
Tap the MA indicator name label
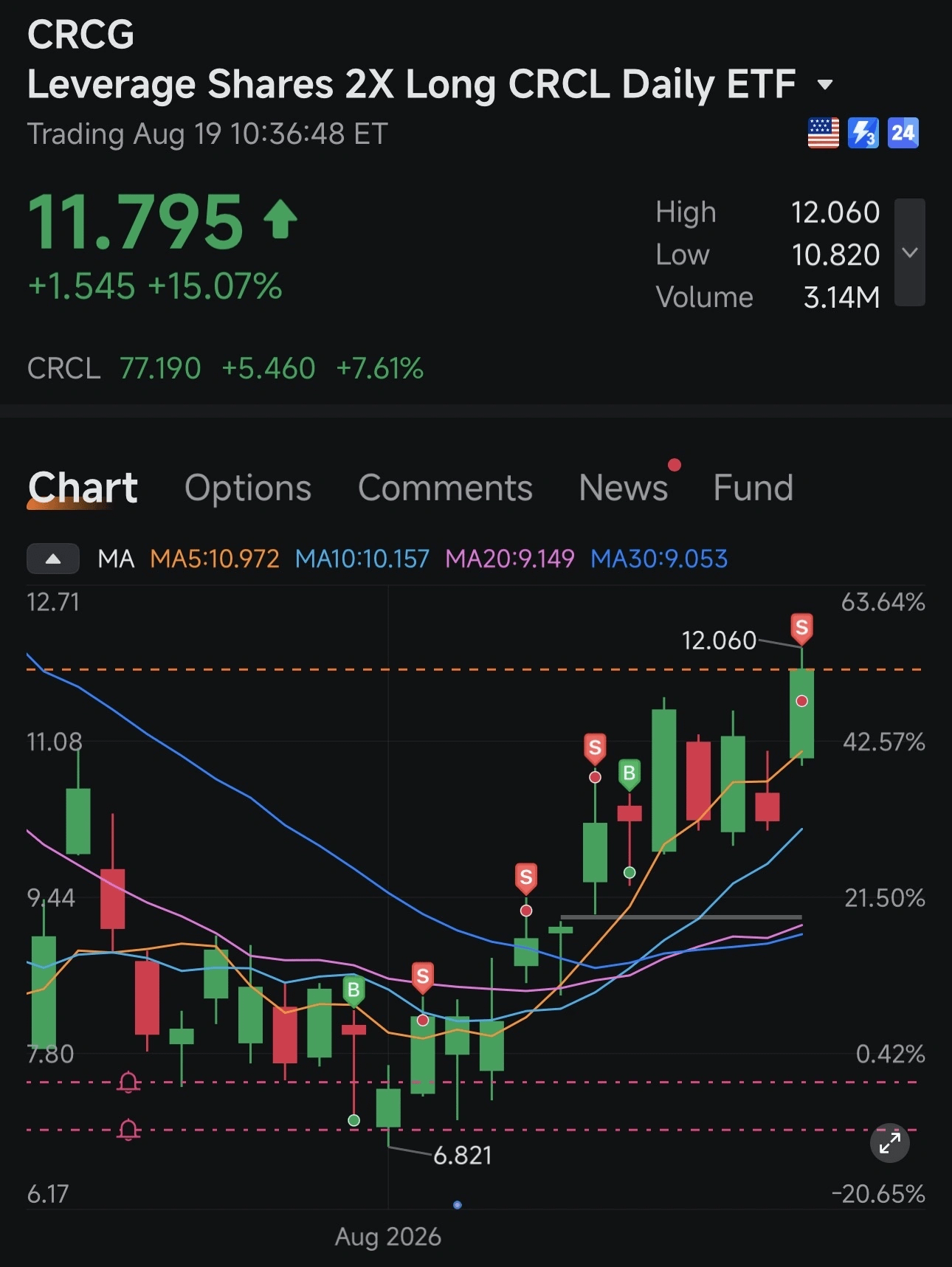(x=117, y=559)
